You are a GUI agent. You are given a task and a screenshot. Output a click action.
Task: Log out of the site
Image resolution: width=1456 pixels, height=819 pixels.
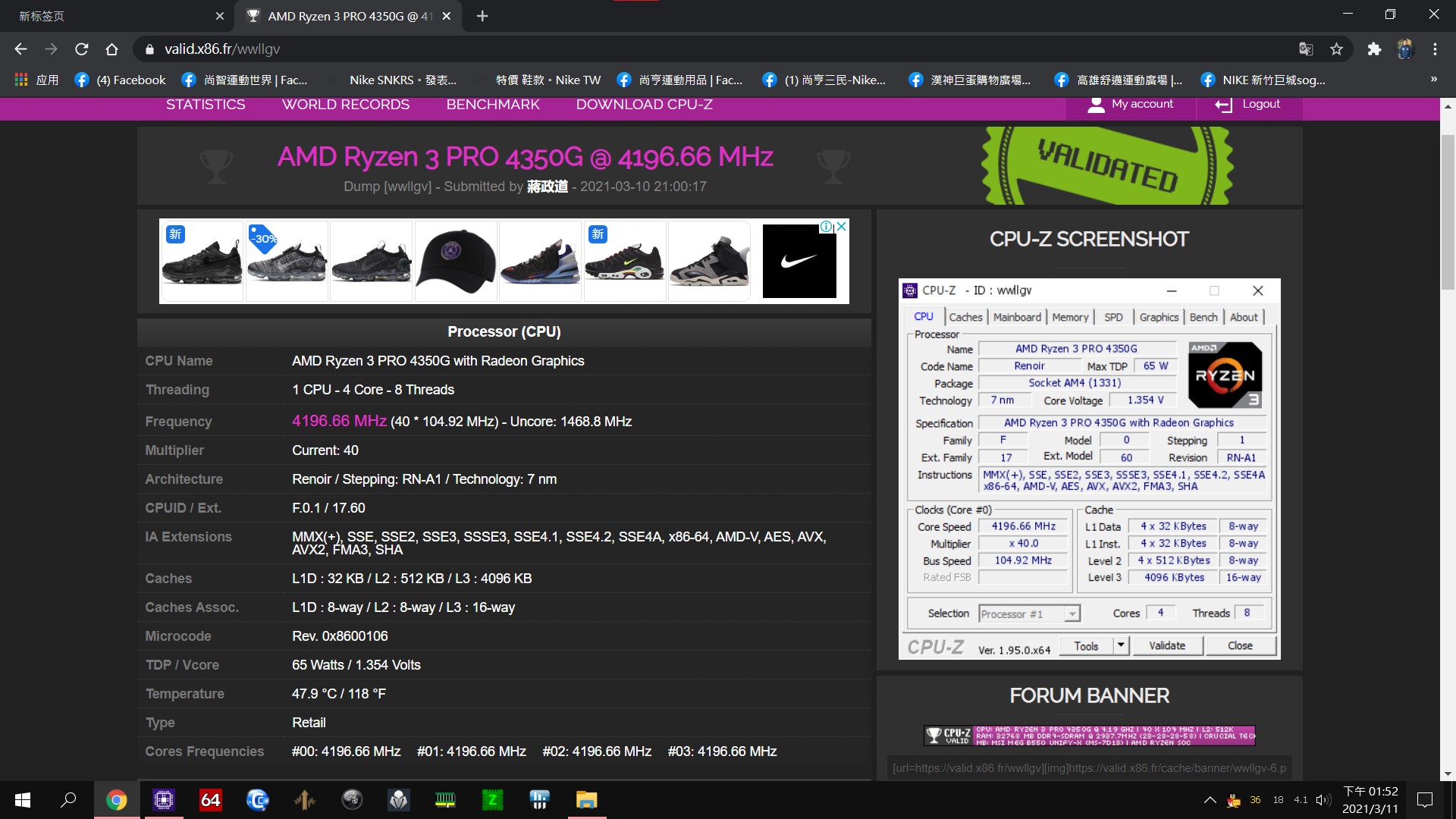click(x=1248, y=105)
